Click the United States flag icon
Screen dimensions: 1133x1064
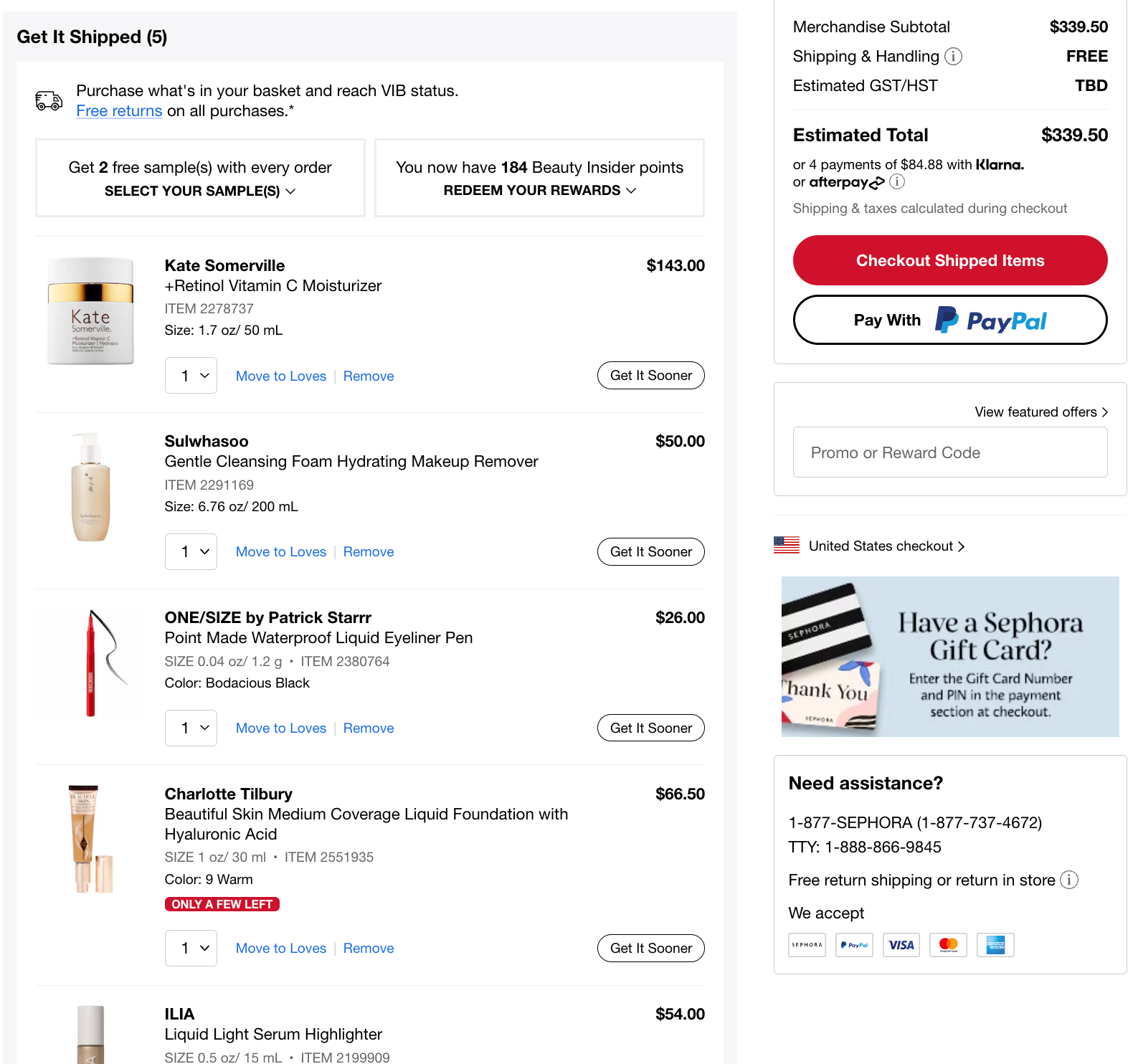787,546
